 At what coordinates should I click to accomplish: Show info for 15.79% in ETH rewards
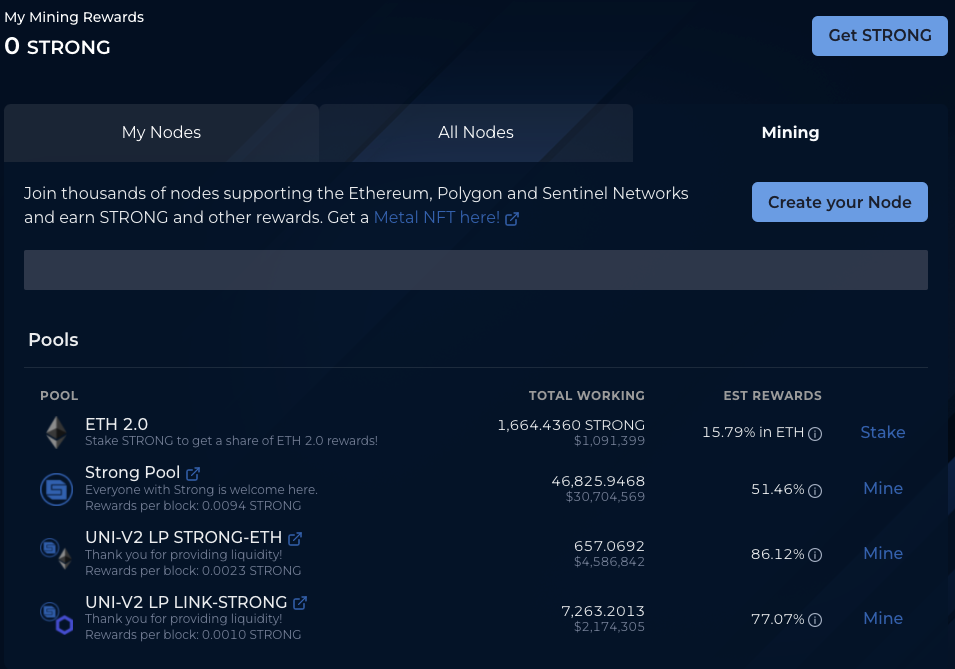(815, 433)
